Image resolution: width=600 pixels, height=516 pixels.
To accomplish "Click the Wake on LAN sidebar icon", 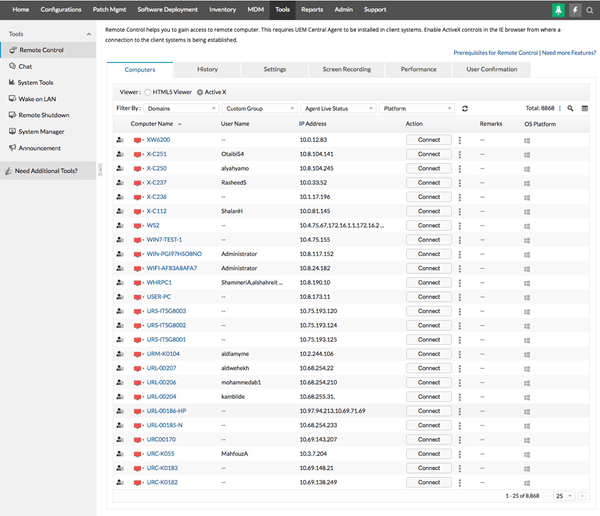I will coord(11,99).
